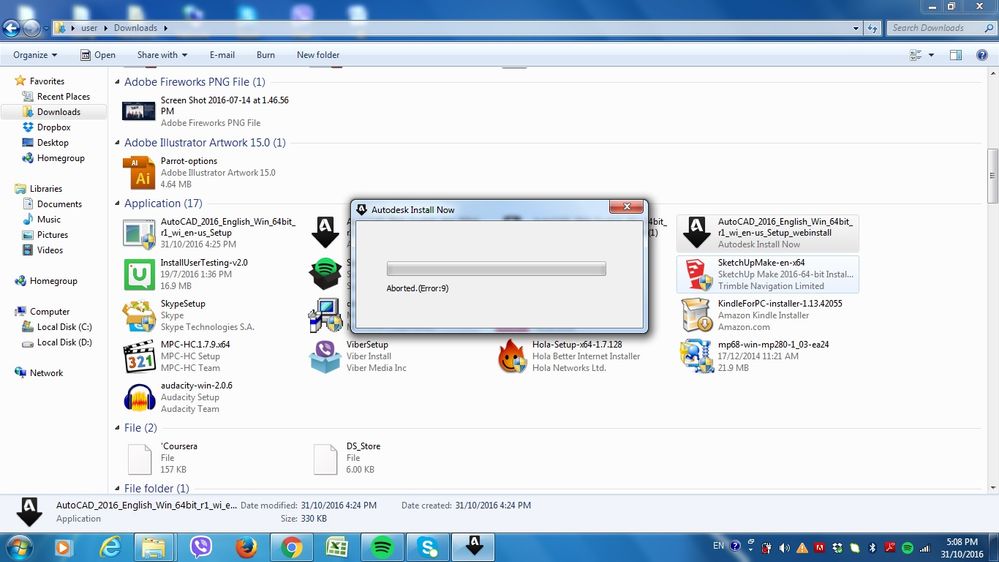The height and width of the screenshot is (562, 999).
Task: Select the SketchUpMake-en-x64 icon
Action: pyautogui.click(x=696, y=275)
